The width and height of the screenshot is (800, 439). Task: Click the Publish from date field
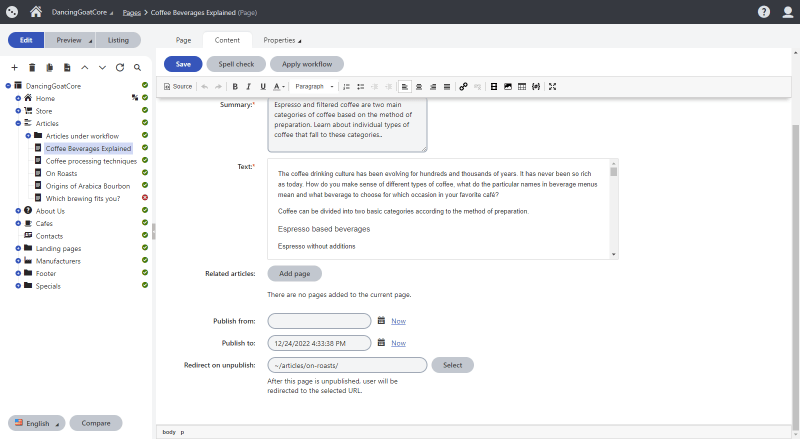coord(319,321)
